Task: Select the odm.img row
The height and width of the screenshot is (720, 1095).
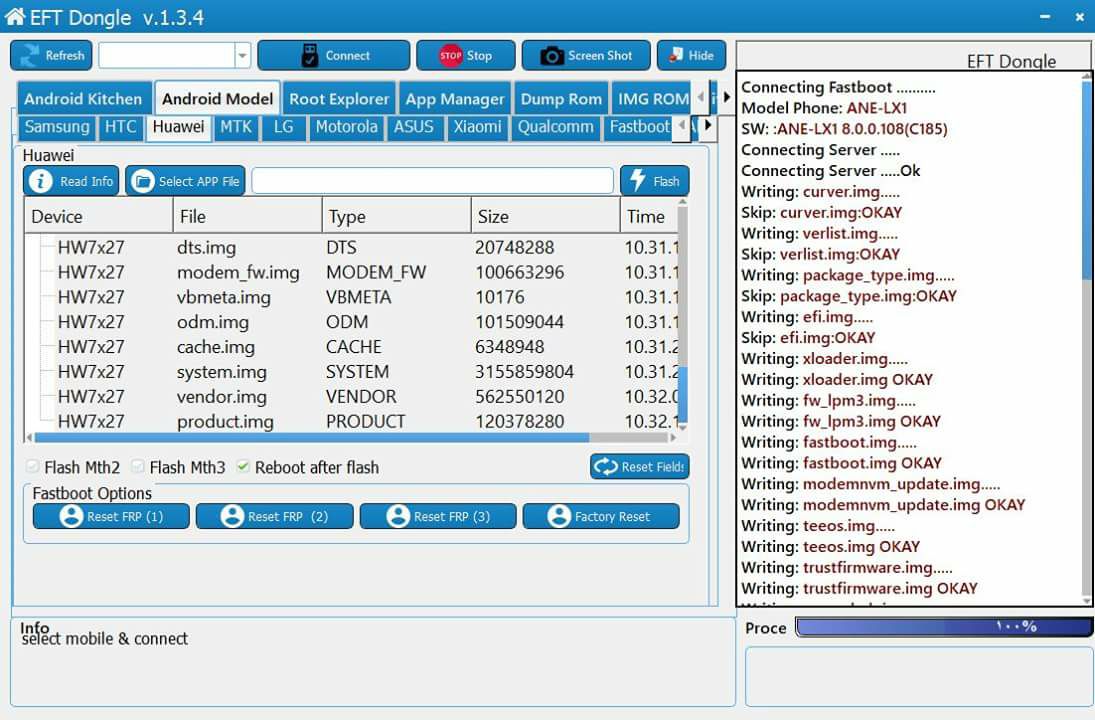Action: pos(352,322)
